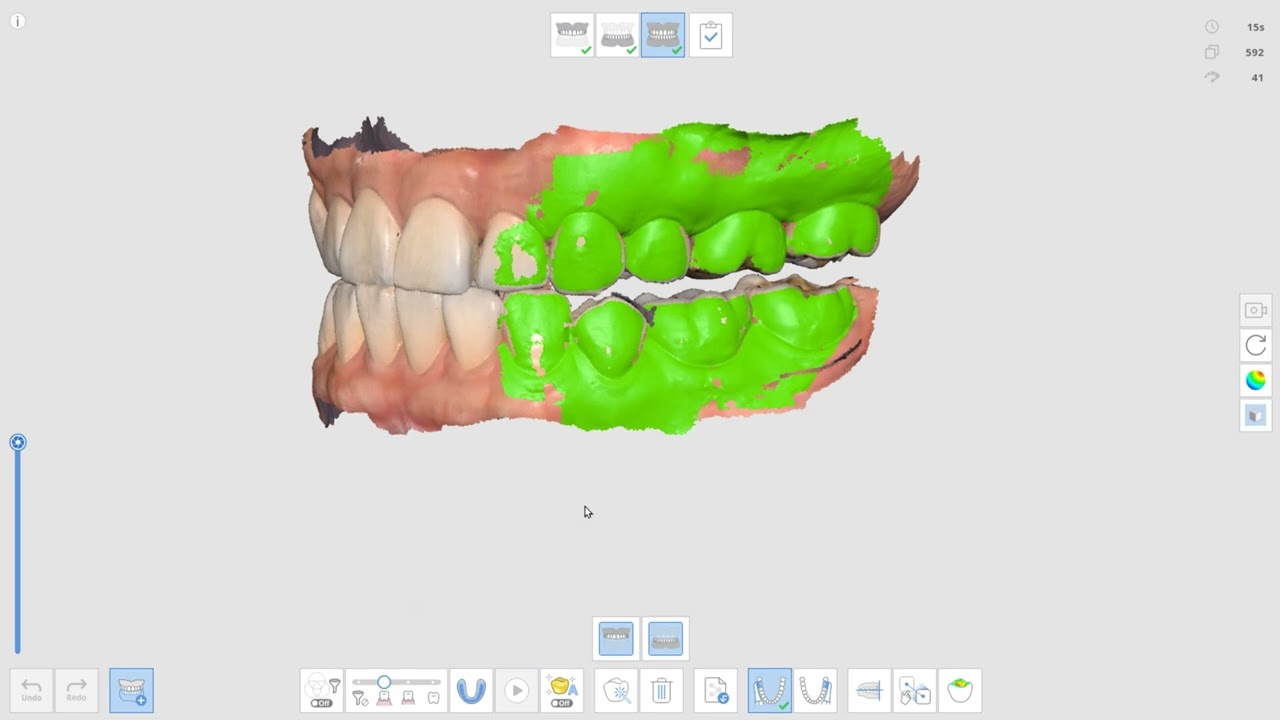Toggle the second occlusion thumbnail below model
Screen dimensions: 1280x720
click(665, 638)
